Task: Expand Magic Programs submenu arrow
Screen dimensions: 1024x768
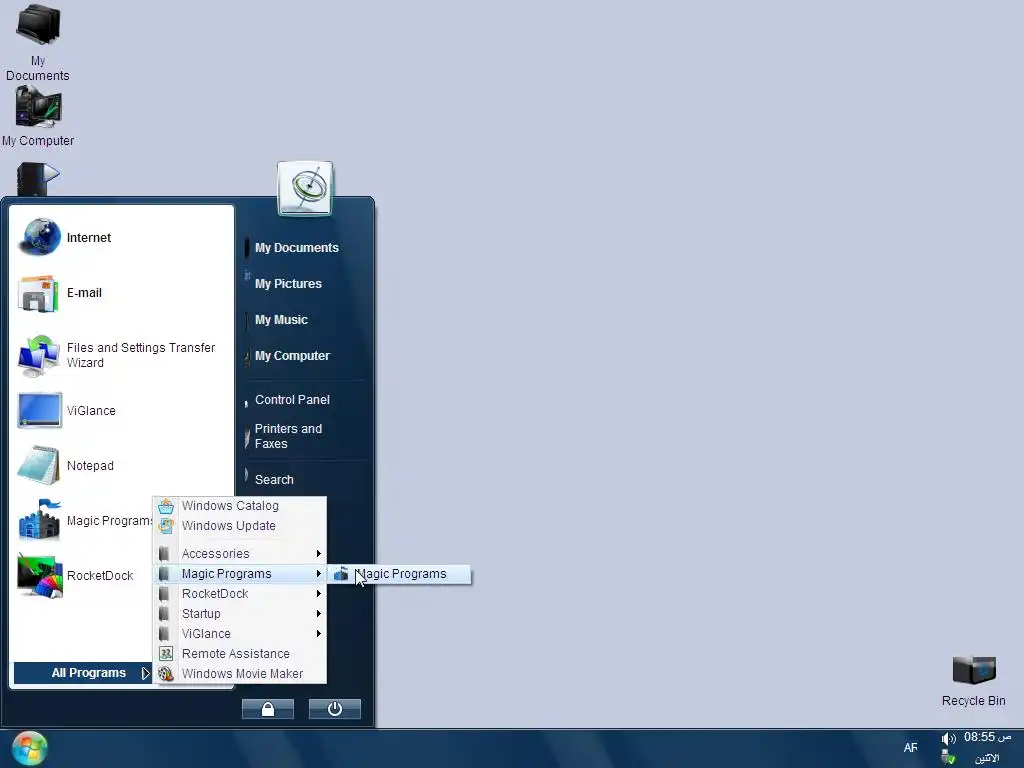Action: point(319,574)
